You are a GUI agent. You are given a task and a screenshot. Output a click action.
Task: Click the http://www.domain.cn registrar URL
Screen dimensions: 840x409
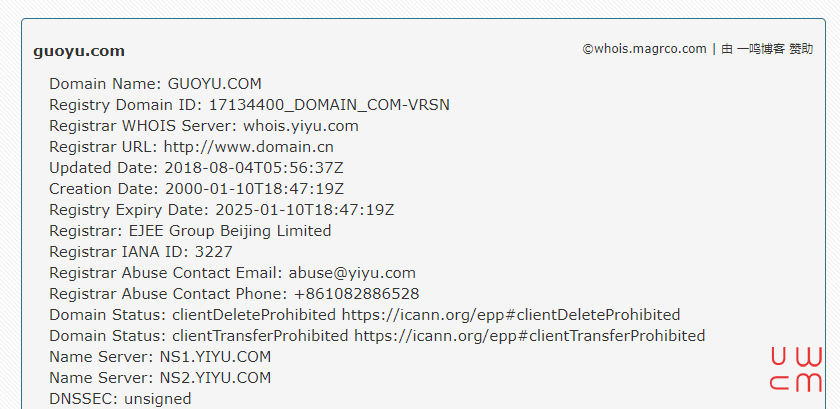coord(249,147)
